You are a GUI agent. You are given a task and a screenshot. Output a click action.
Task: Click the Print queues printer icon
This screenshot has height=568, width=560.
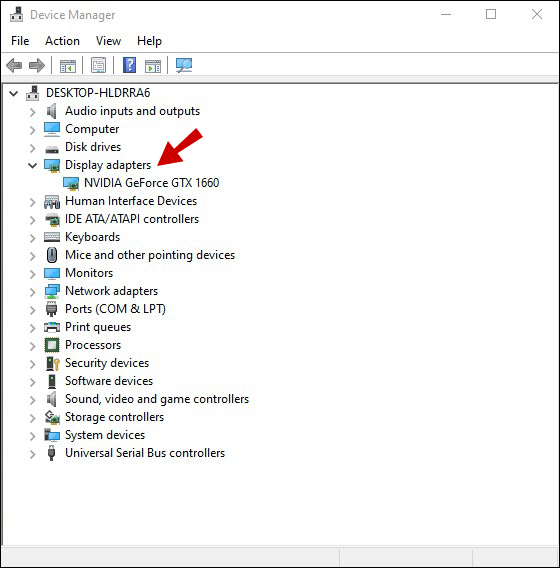(52, 327)
